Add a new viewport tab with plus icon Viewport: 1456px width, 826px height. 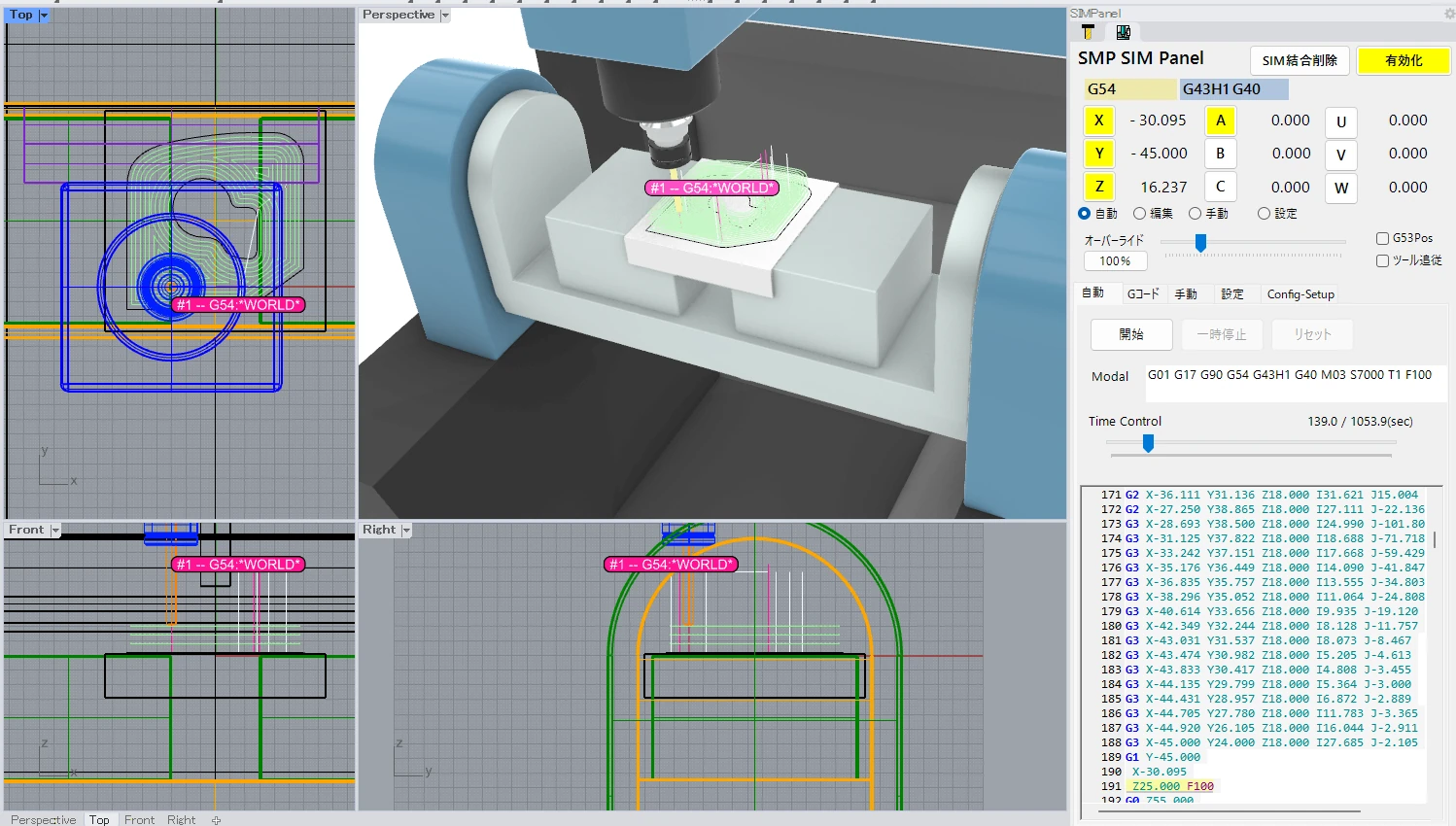[216, 820]
